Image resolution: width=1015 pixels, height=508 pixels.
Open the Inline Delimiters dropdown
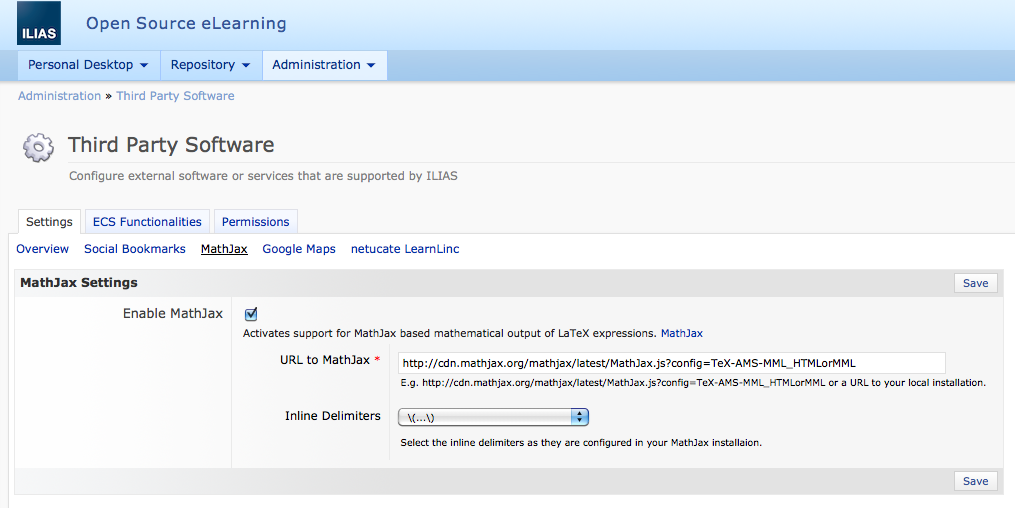(x=493, y=417)
